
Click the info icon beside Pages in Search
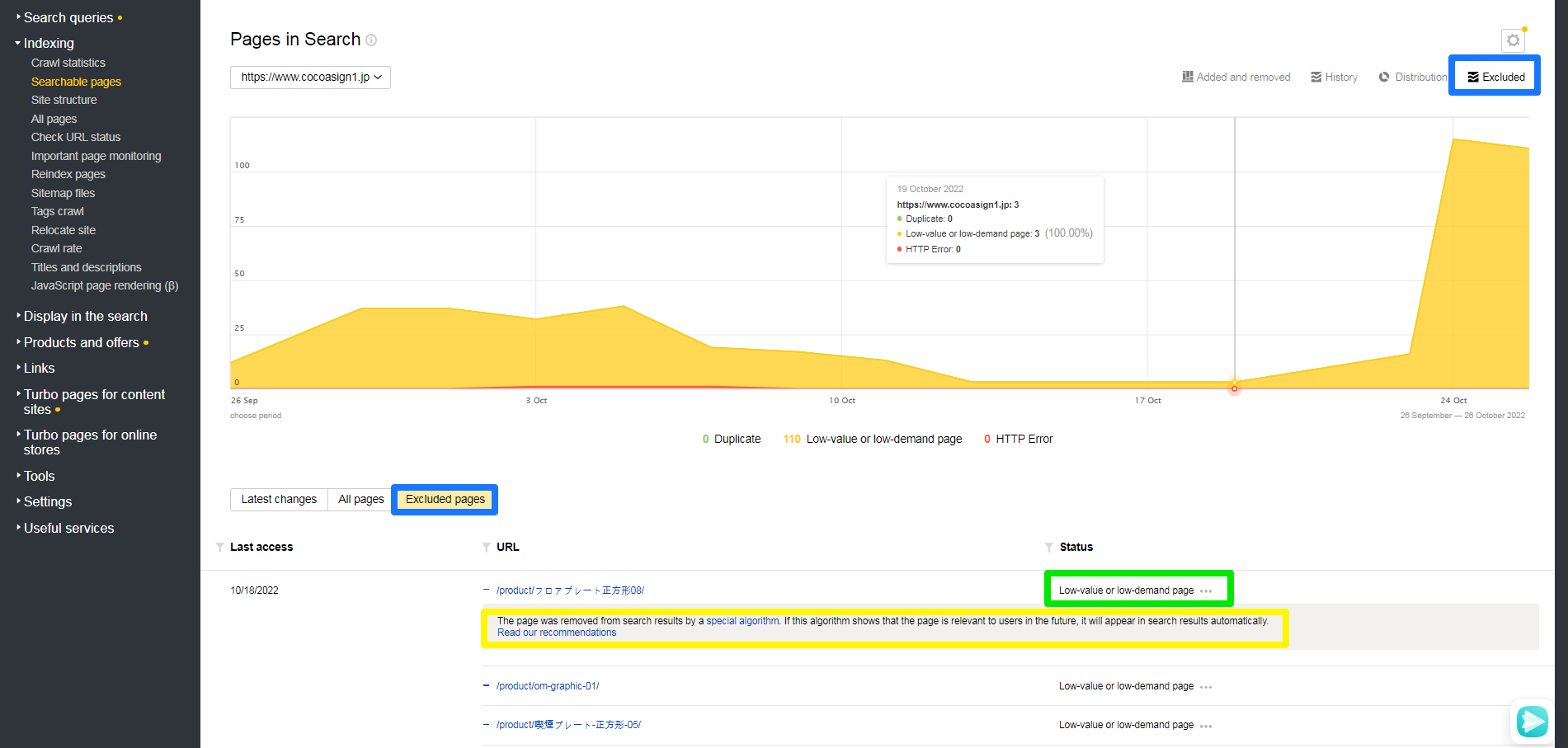click(372, 40)
